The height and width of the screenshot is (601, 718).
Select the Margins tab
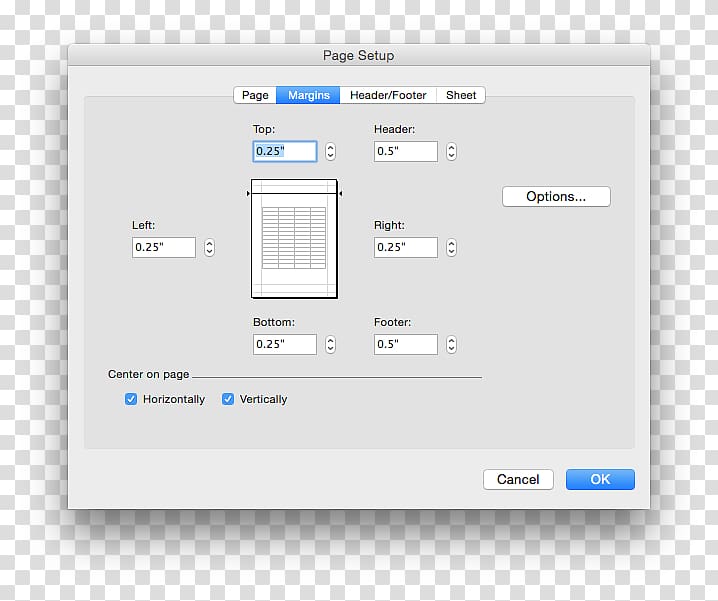click(x=308, y=95)
